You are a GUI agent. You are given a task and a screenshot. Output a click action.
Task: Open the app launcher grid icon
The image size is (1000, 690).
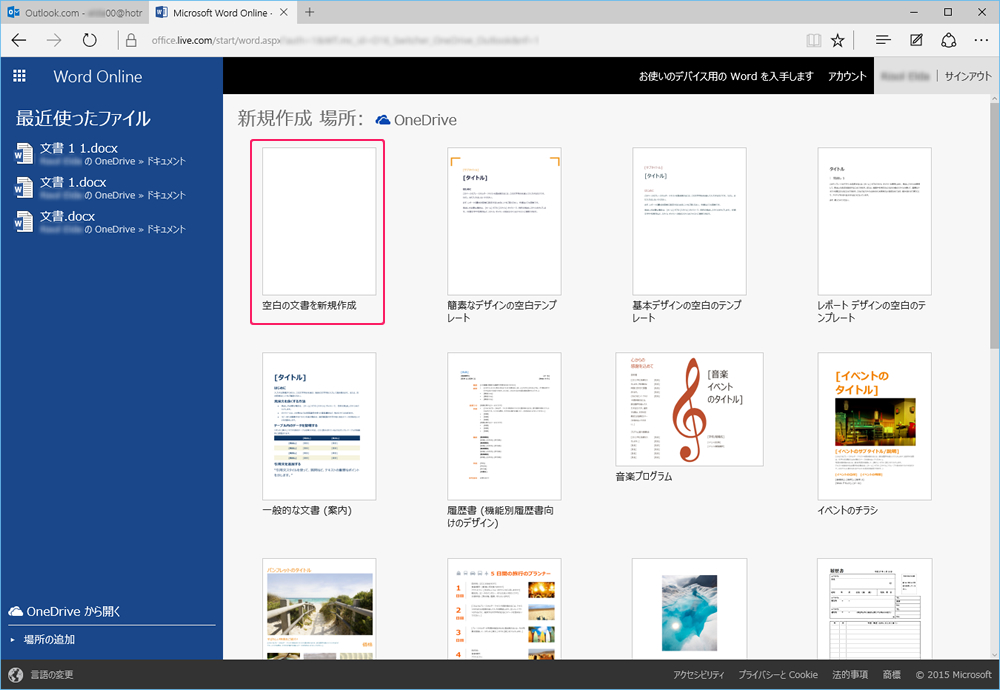coord(20,76)
